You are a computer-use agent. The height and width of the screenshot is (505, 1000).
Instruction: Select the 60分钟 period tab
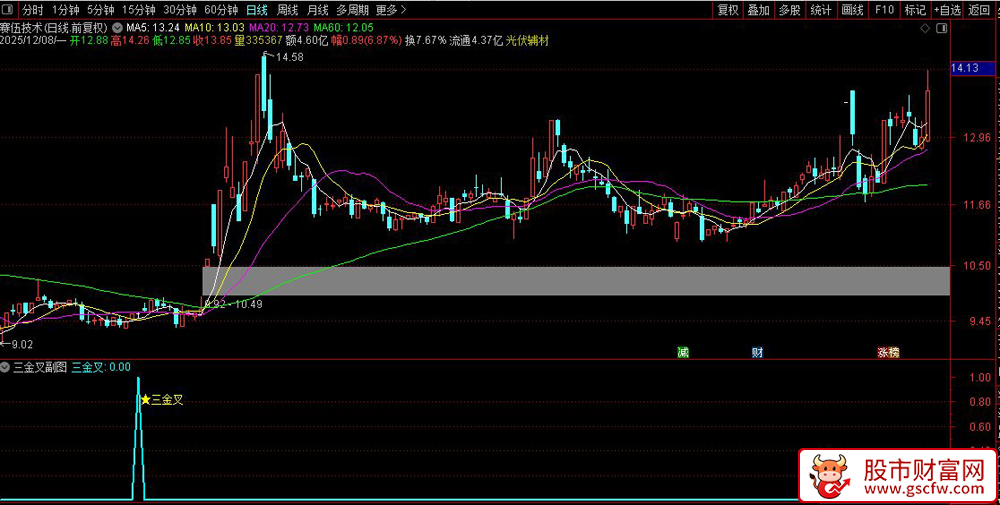pyautogui.click(x=221, y=10)
